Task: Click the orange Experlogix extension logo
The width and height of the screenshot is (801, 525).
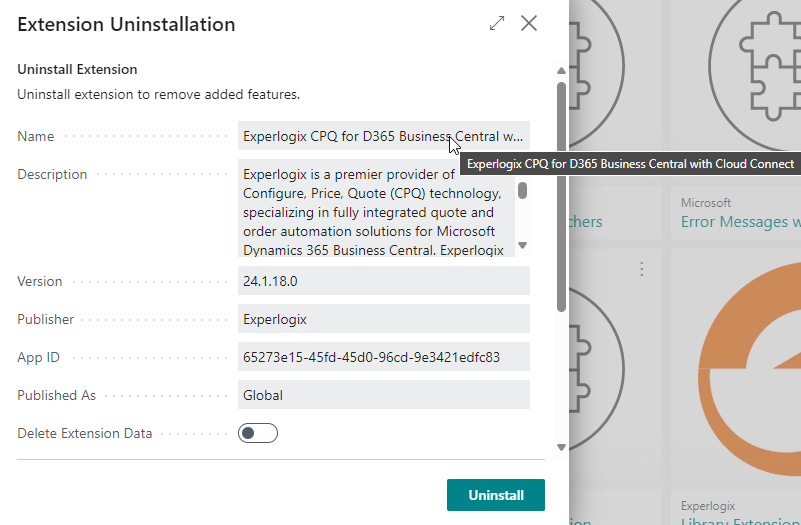Action: point(749,369)
